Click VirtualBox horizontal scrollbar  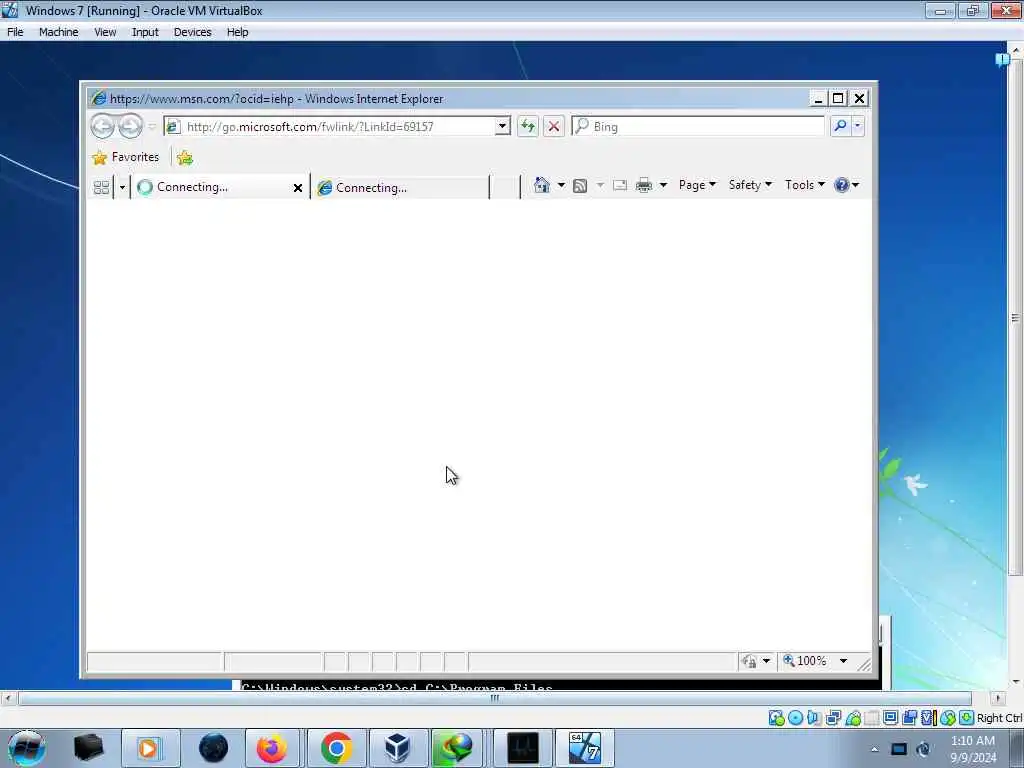[x=494, y=698]
